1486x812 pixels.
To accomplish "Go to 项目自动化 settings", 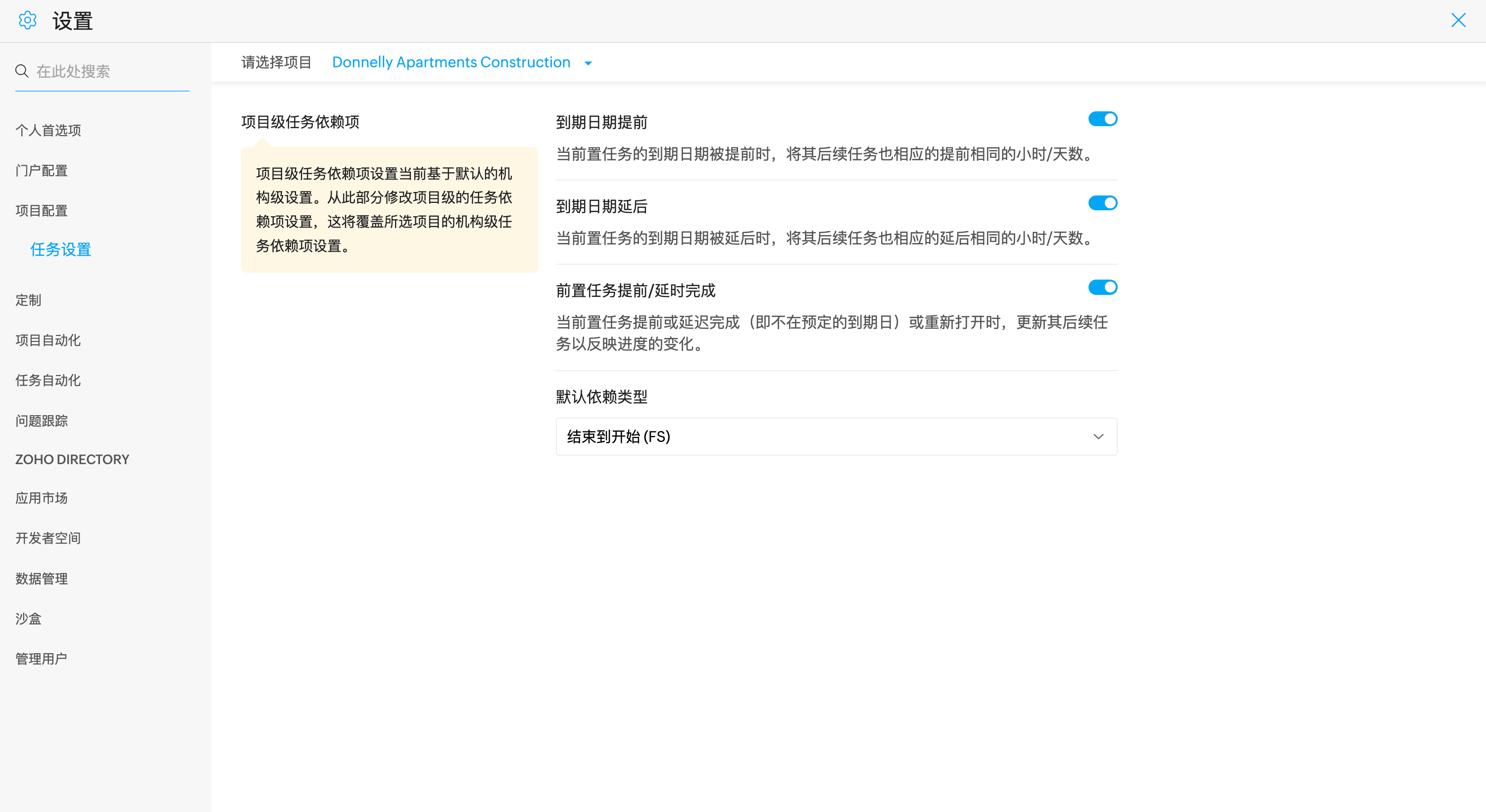I will point(48,340).
